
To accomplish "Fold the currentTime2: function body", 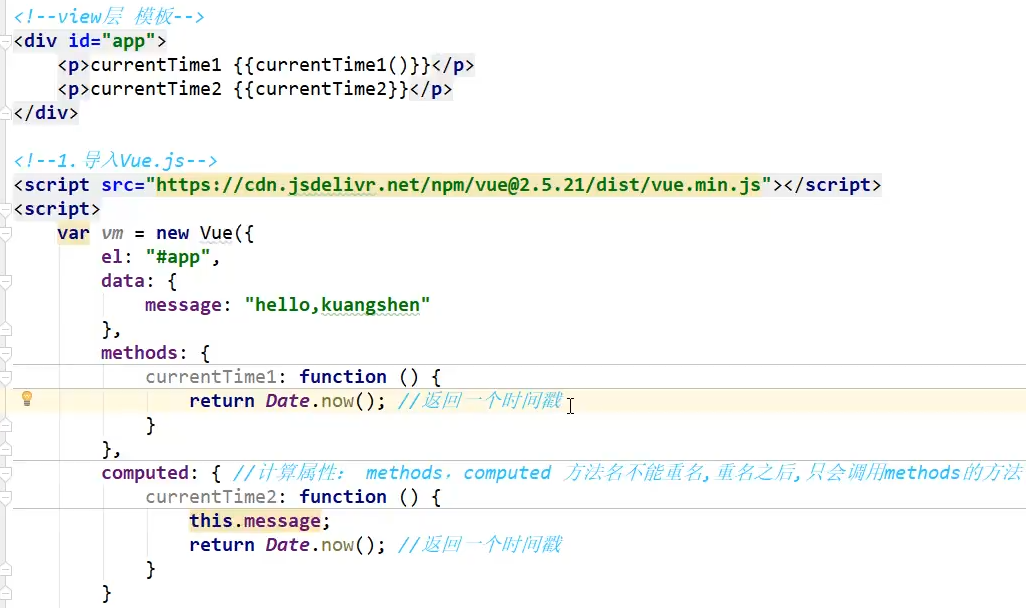I will click(x=6, y=497).
